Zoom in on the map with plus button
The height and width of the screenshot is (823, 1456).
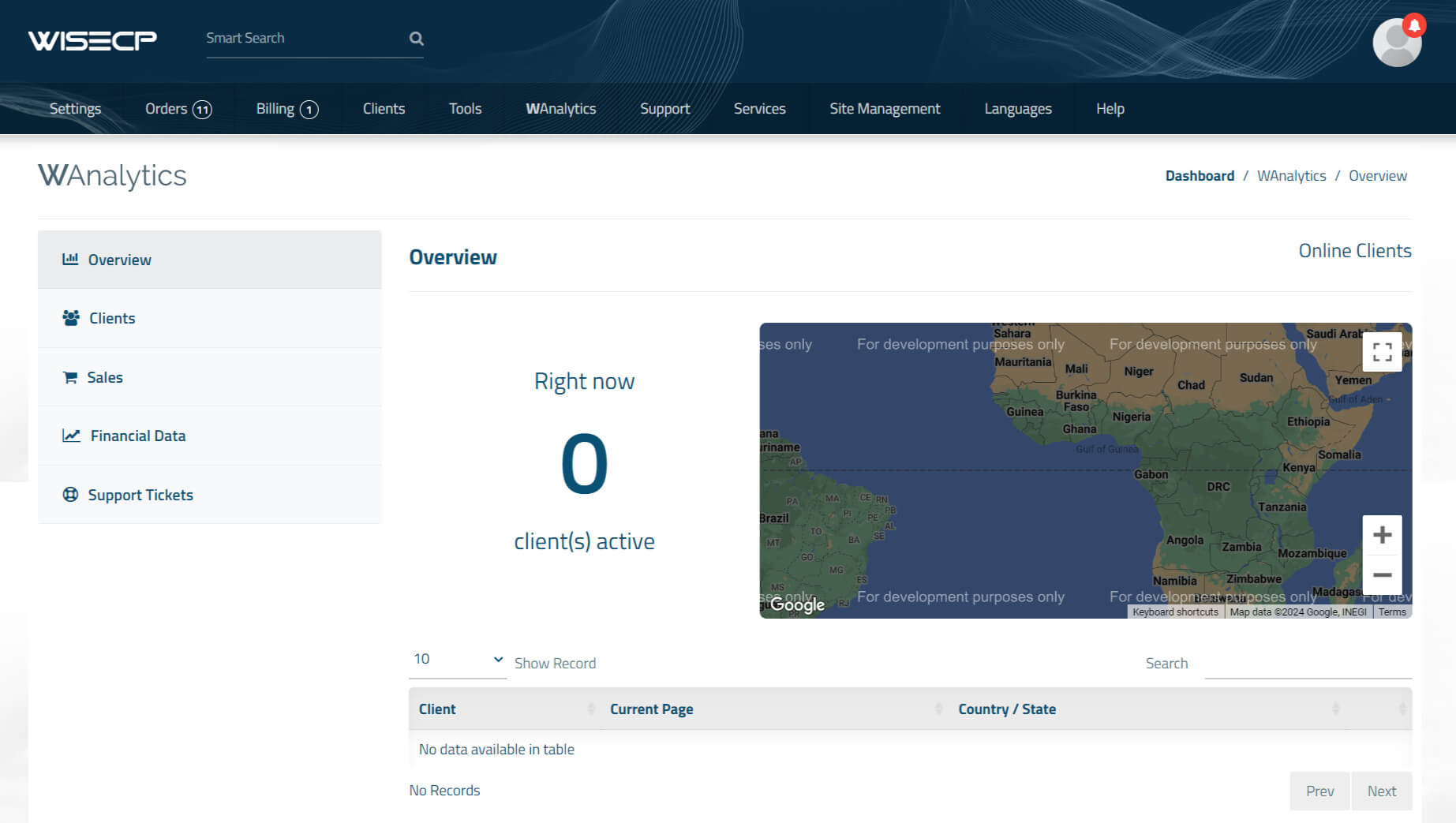coord(1382,535)
